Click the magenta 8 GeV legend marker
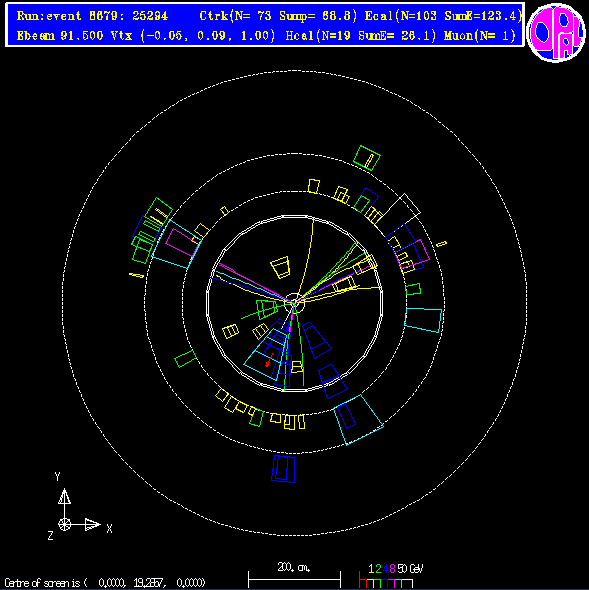Screen dimensions: 589x590 (x=392, y=569)
